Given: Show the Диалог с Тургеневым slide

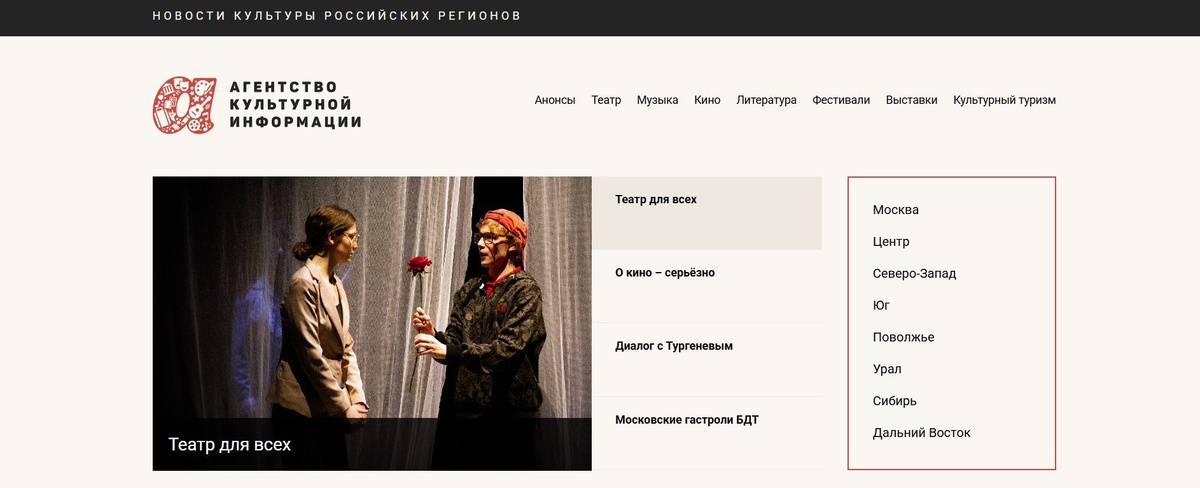Looking at the screenshot, I should [x=707, y=360].
